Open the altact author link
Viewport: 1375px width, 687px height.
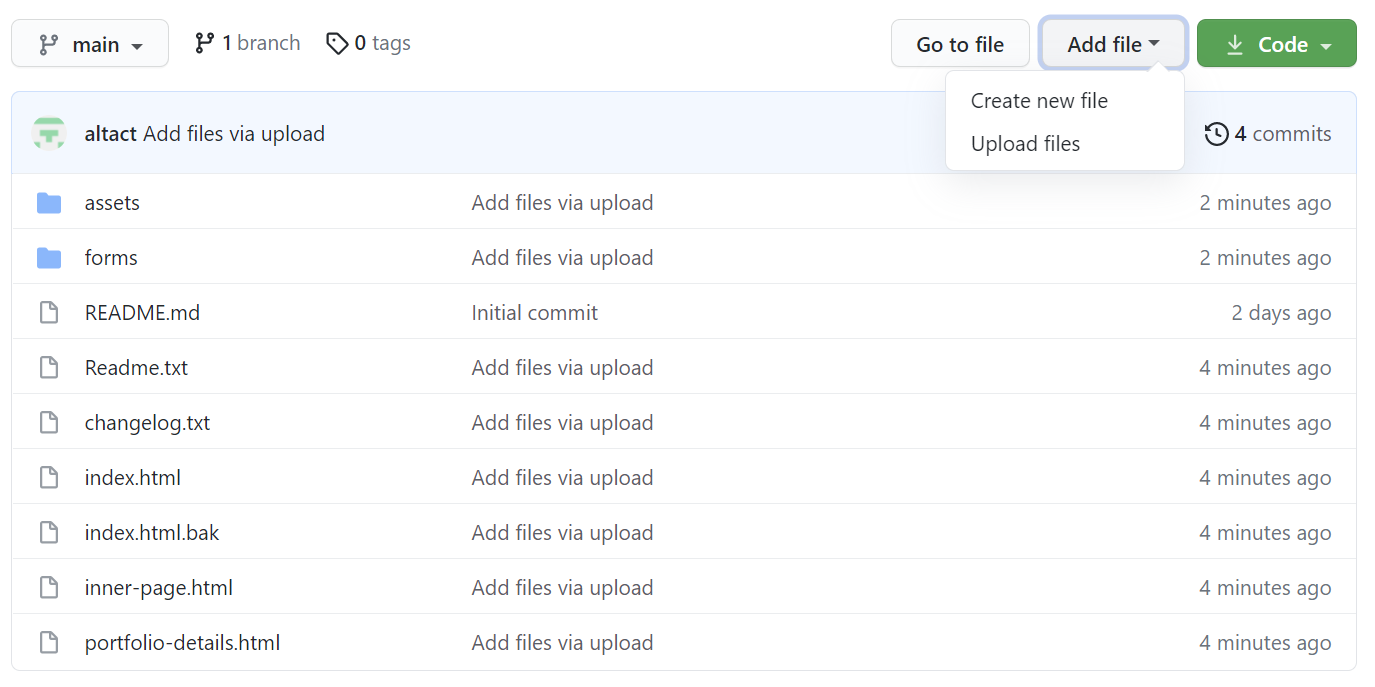click(111, 133)
